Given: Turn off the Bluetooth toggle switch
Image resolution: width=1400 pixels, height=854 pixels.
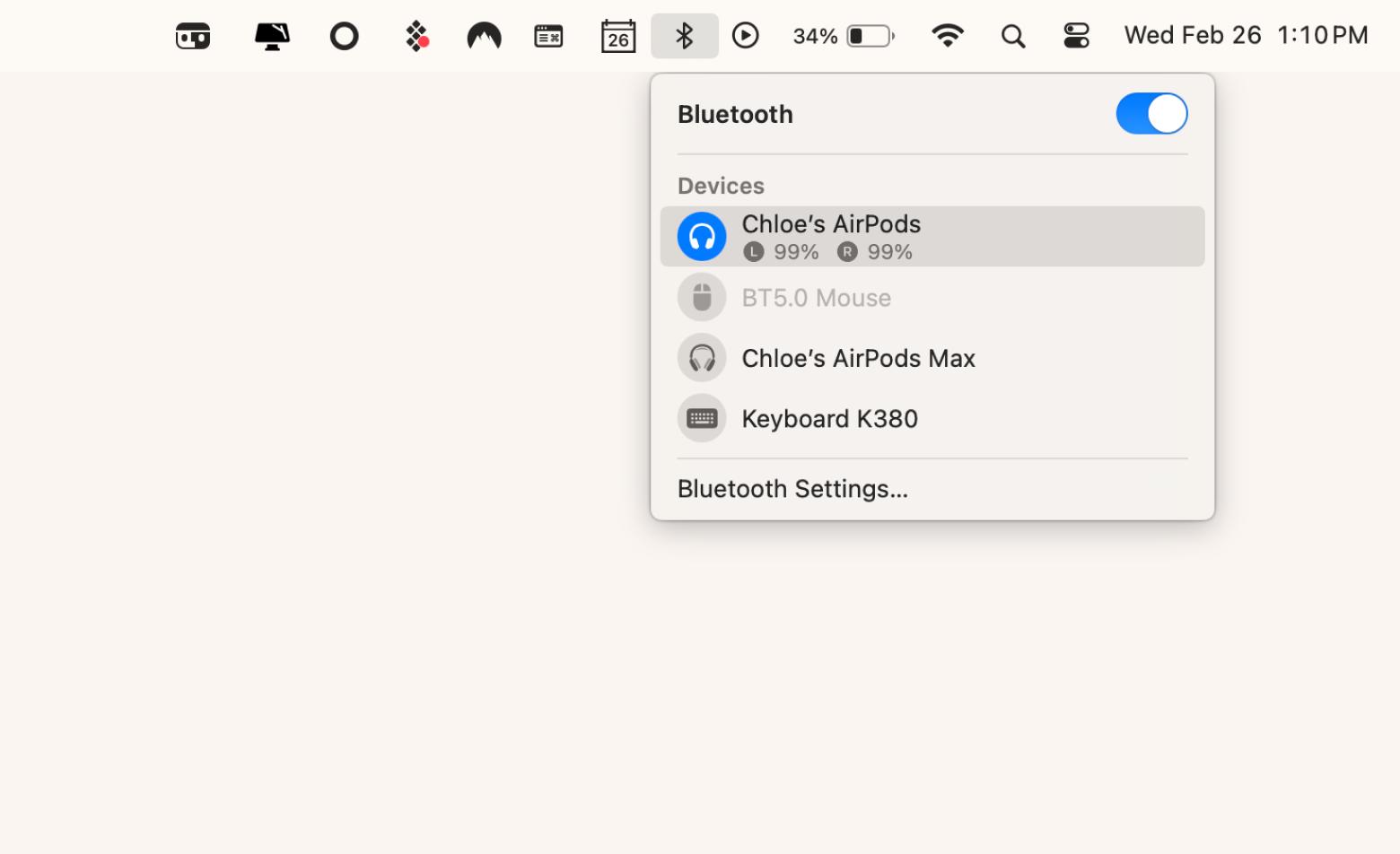Looking at the screenshot, I should point(1151,114).
